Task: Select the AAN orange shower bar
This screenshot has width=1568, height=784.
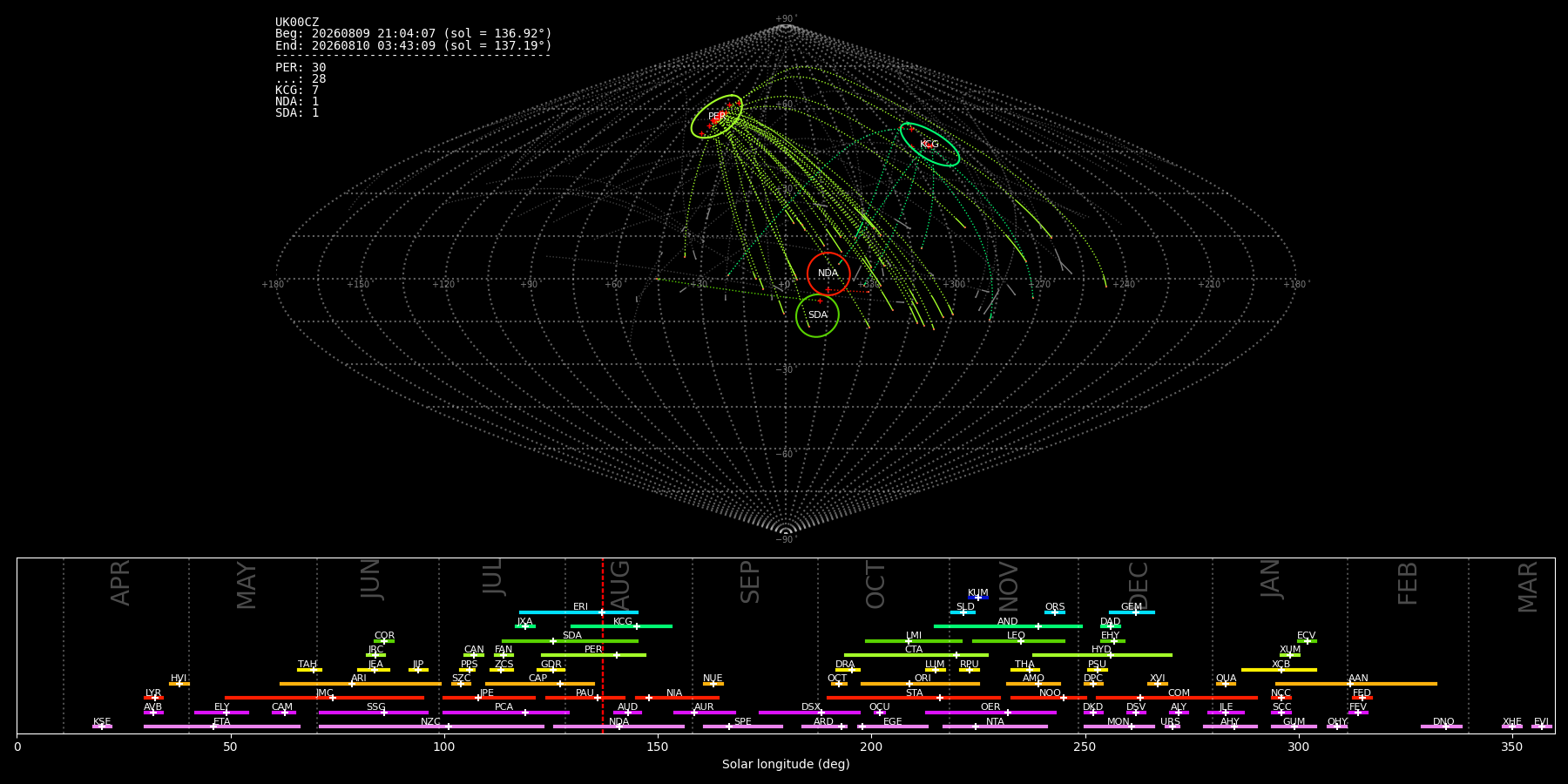Action: click(1356, 684)
